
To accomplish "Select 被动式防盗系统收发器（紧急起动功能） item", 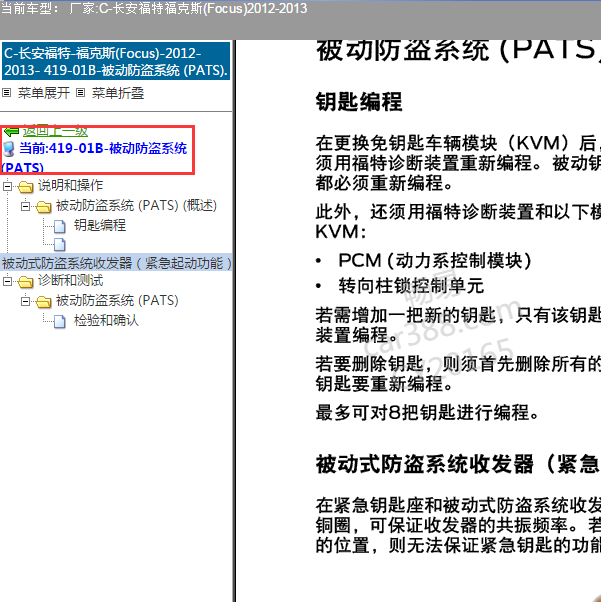I will click(x=116, y=263).
